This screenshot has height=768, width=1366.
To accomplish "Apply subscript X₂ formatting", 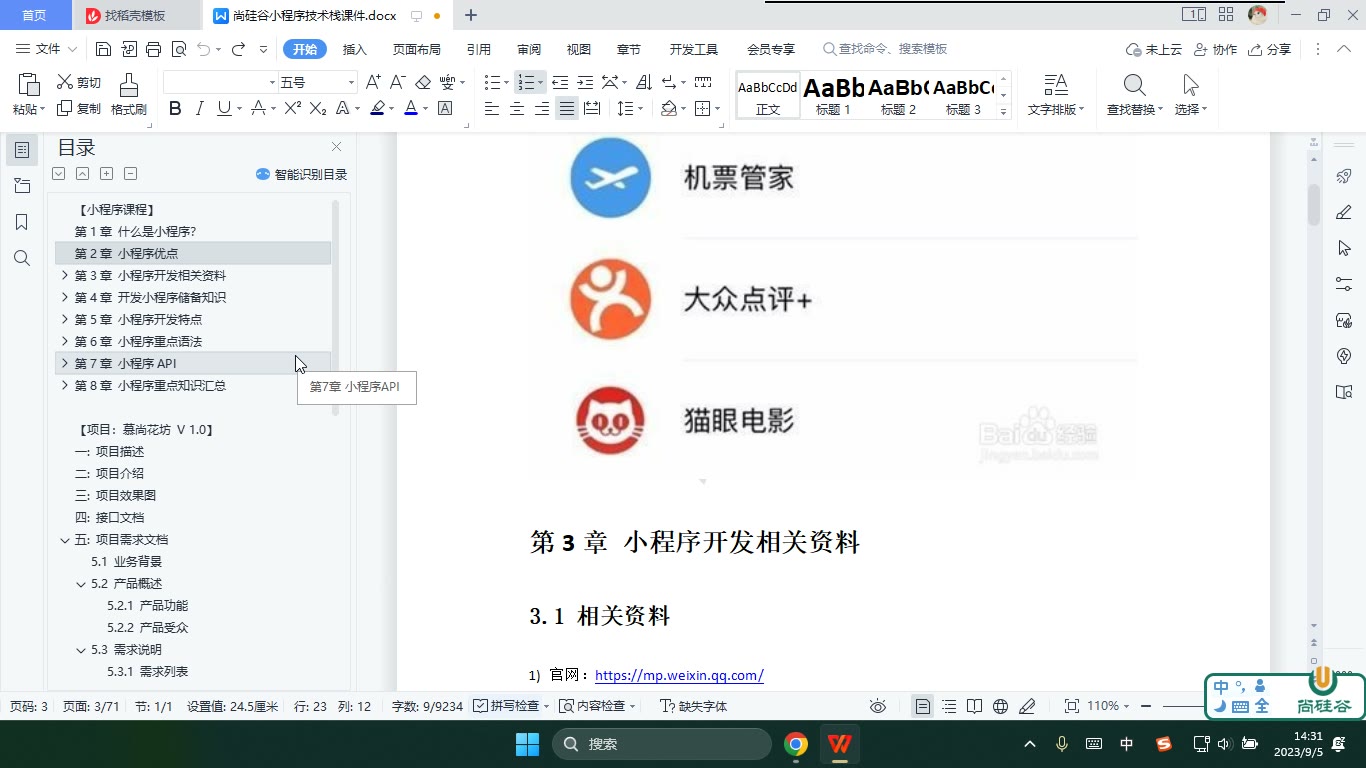I will (x=318, y=108).
